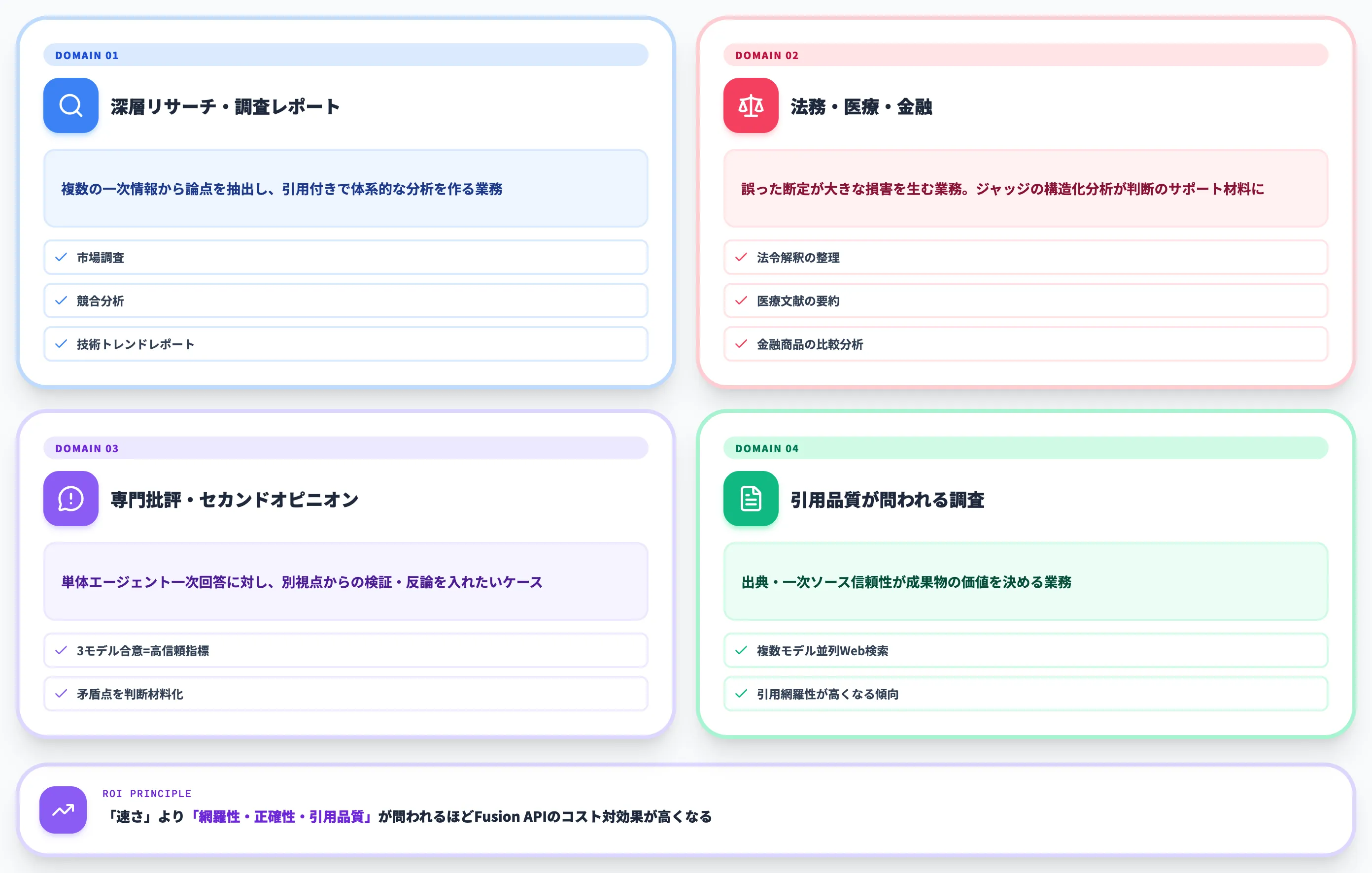
Task: Click the green document file icon
Action: pyautogui.click(x=751, y=498)
